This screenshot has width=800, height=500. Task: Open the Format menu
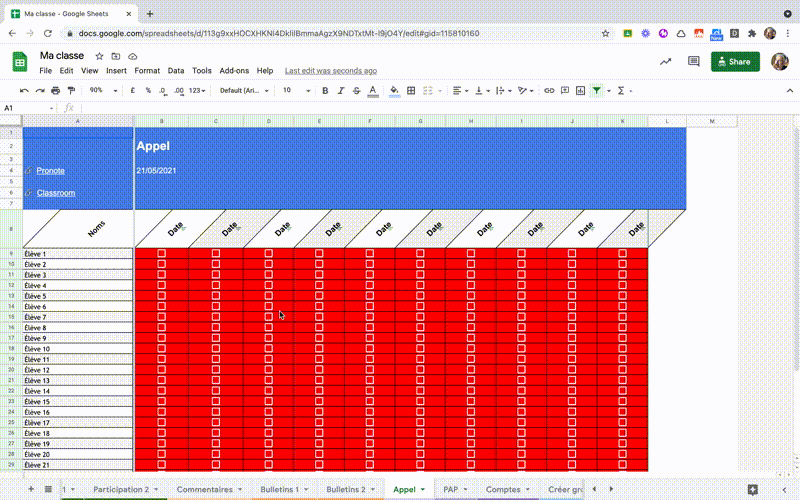[147, 70]
